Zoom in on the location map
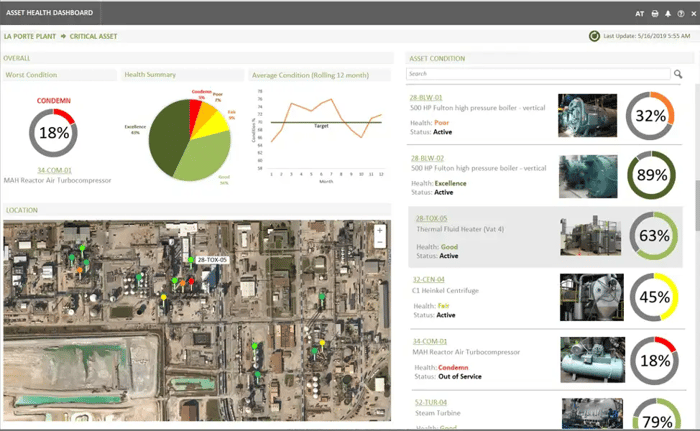The image size is (700, 431). (x=379, y=230)
